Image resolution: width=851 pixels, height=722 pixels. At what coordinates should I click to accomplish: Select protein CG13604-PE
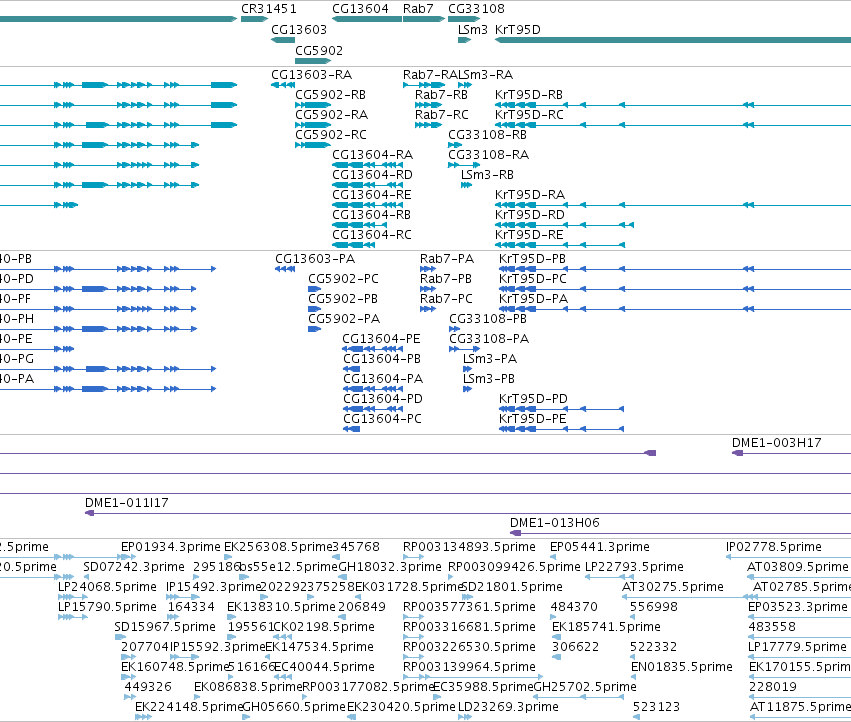382,339
